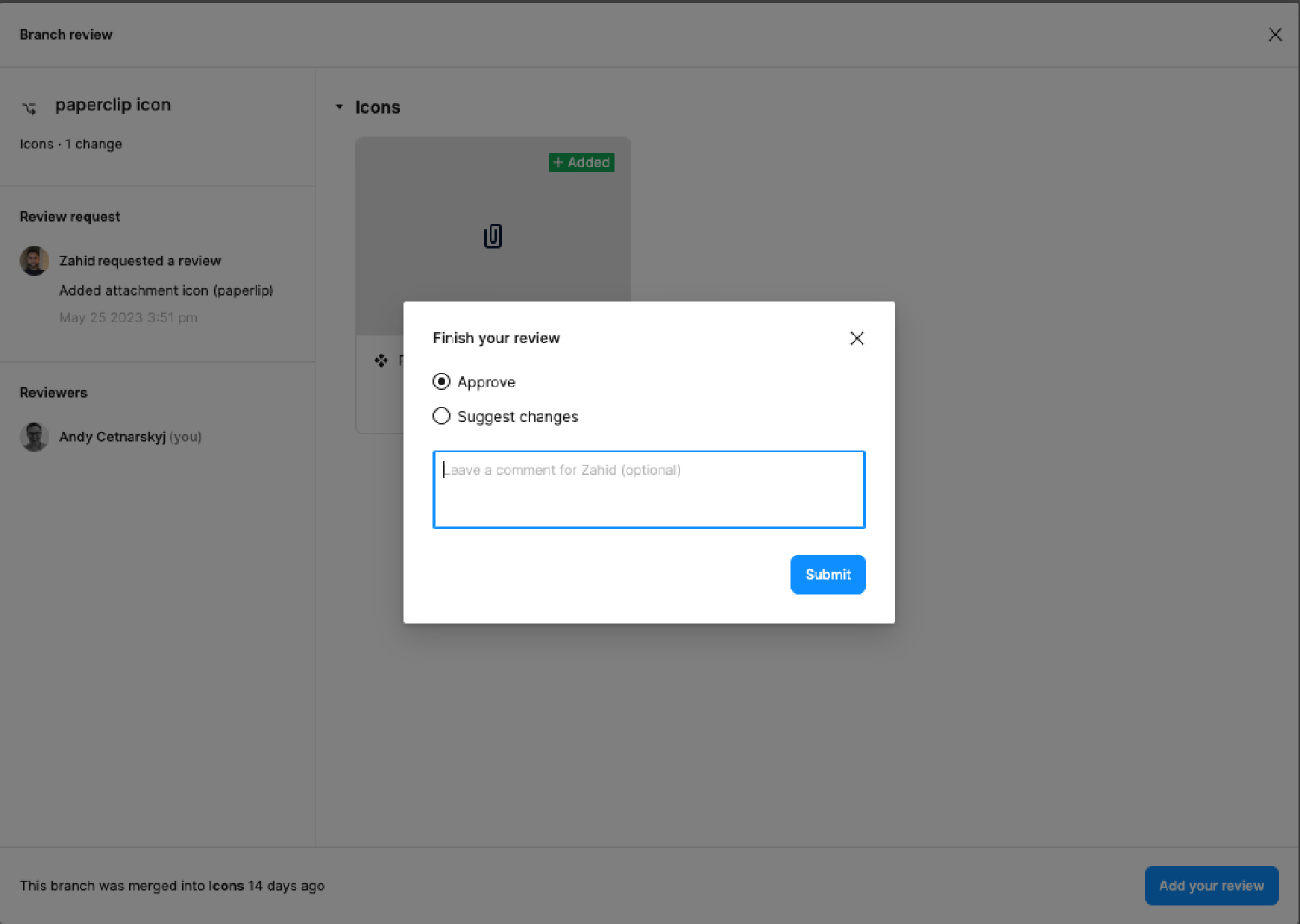Image resolution: width=1300 pixels, height=924 pixels.
Task: Switch focus to the Review request section
Action: coord(69,216)
